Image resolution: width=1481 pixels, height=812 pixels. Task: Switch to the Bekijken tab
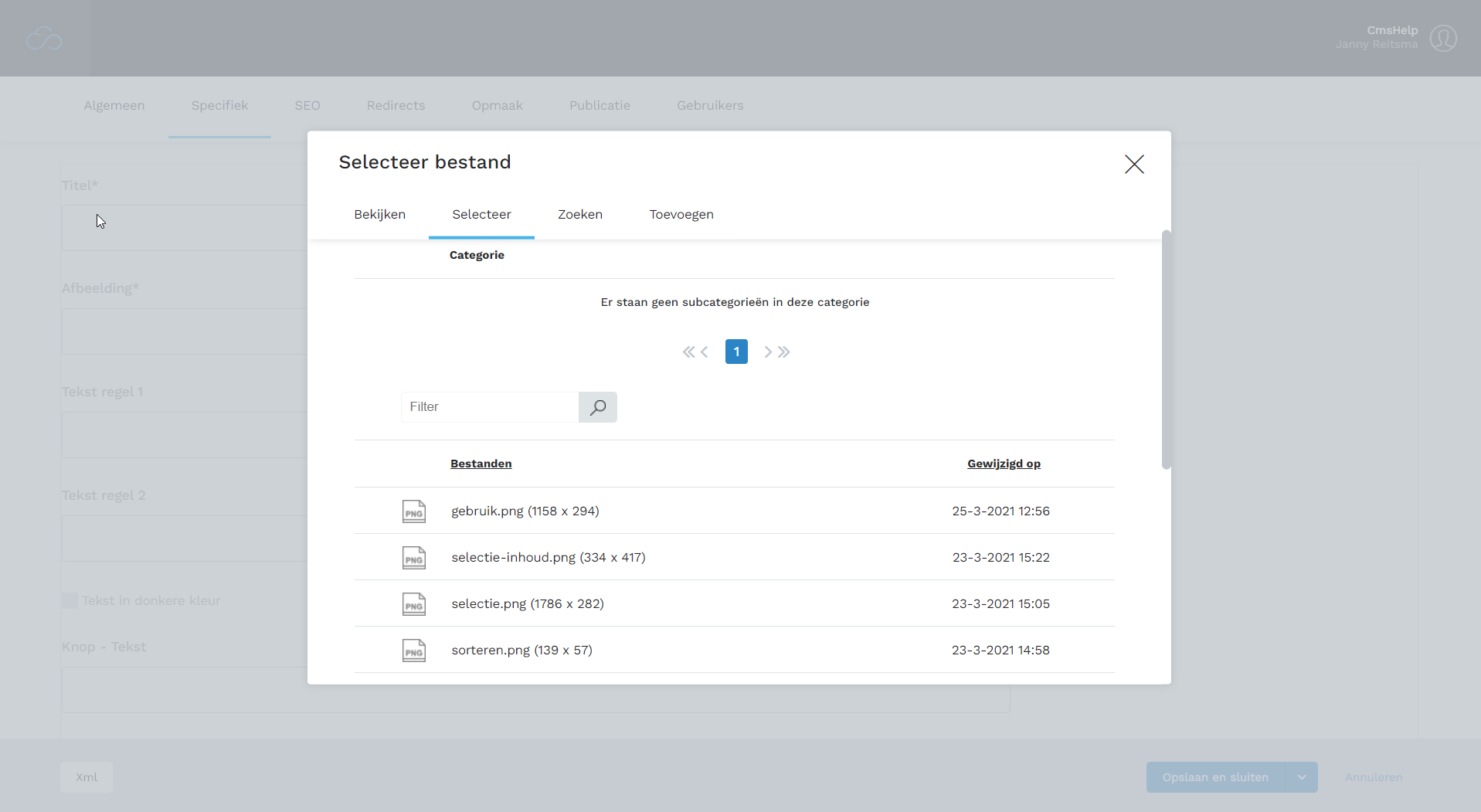point(379,215)
